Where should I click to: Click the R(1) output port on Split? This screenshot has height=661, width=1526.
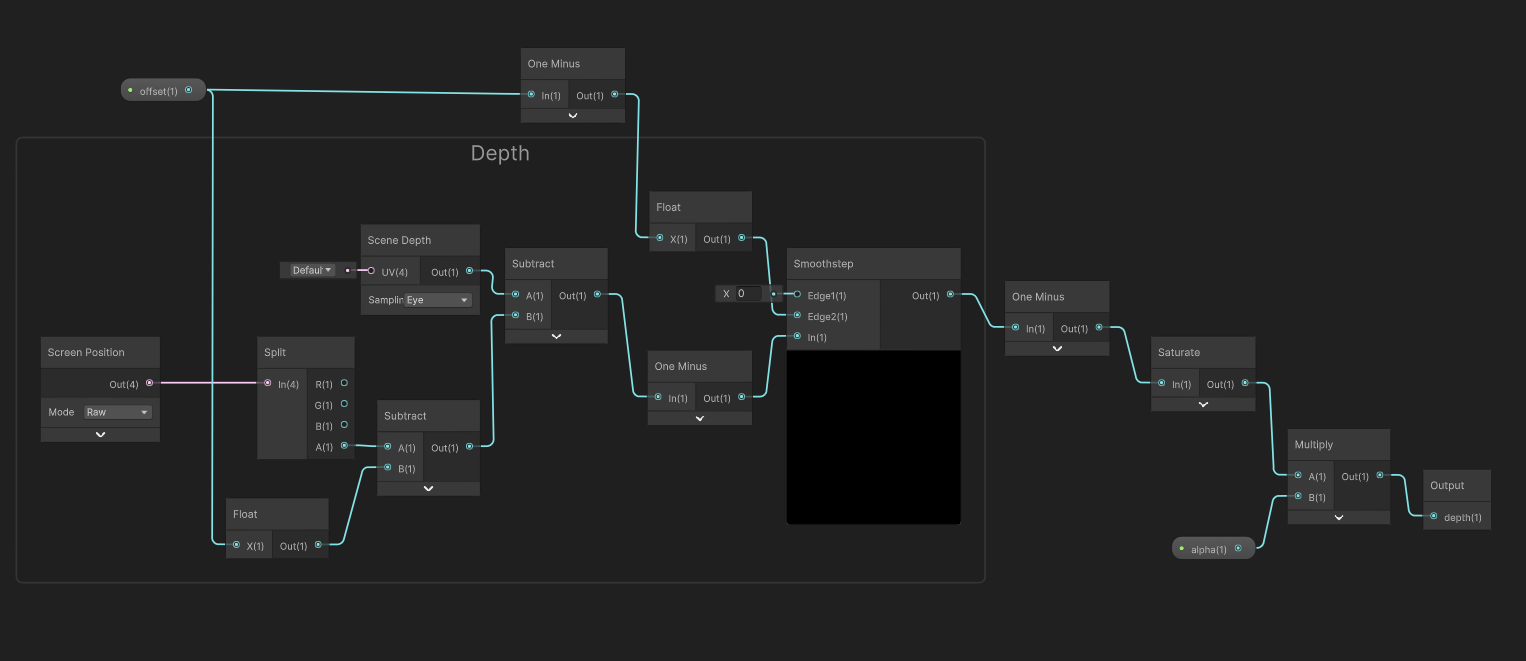pos(344,383)
